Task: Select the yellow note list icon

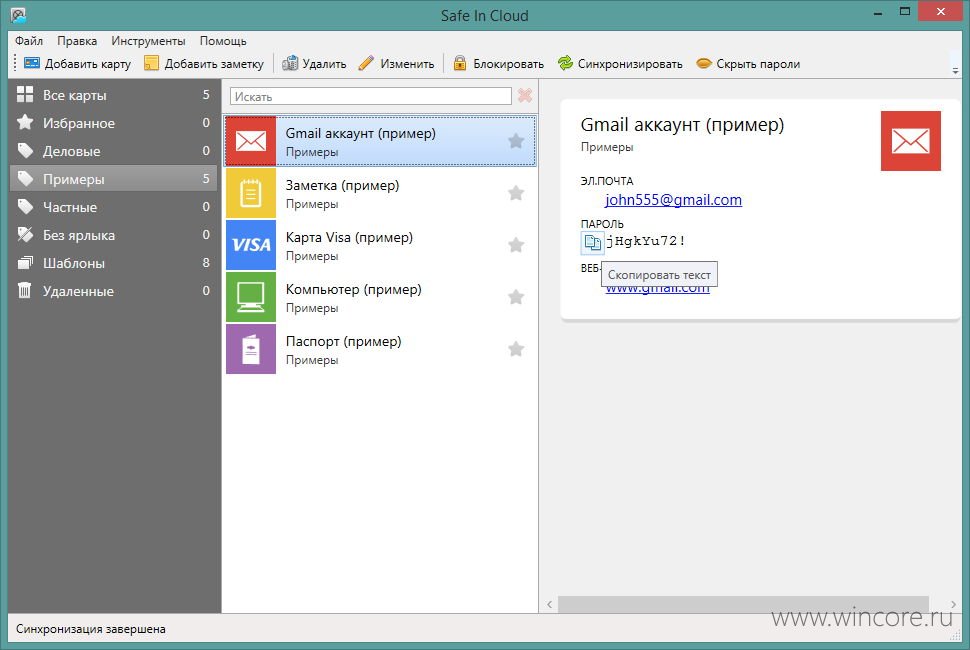Action: click(251, 193)
